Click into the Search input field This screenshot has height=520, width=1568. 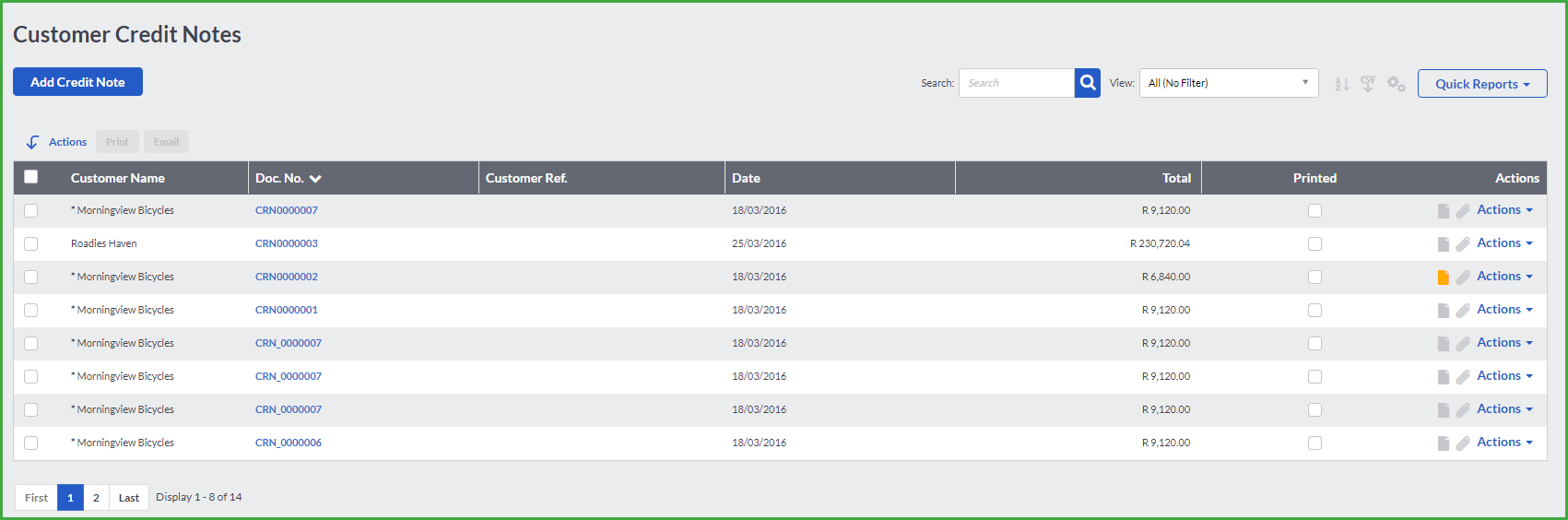pyautogui.click(x=1017, y=83)
